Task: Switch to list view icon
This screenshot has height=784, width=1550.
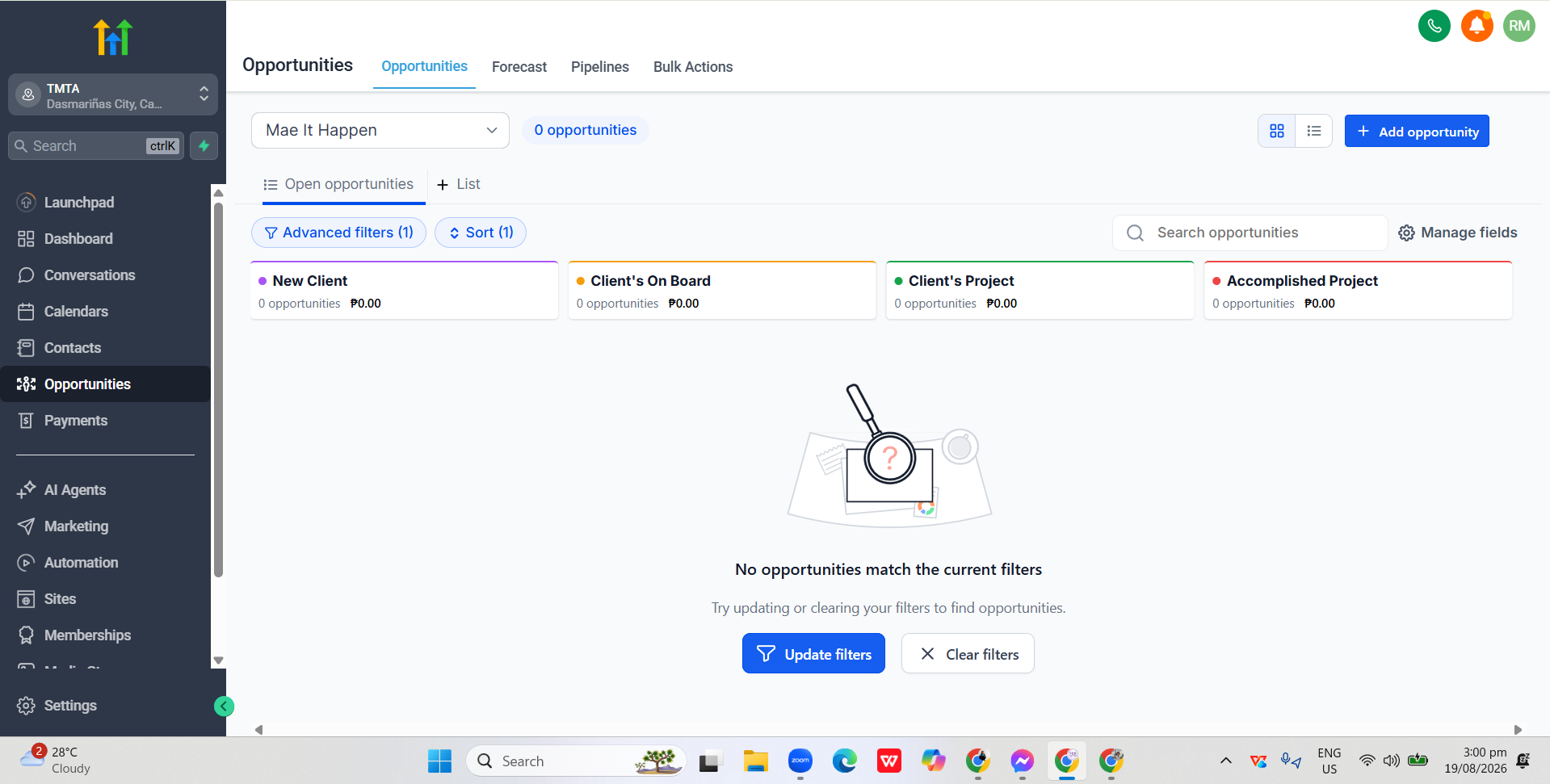Action: 1314,131
